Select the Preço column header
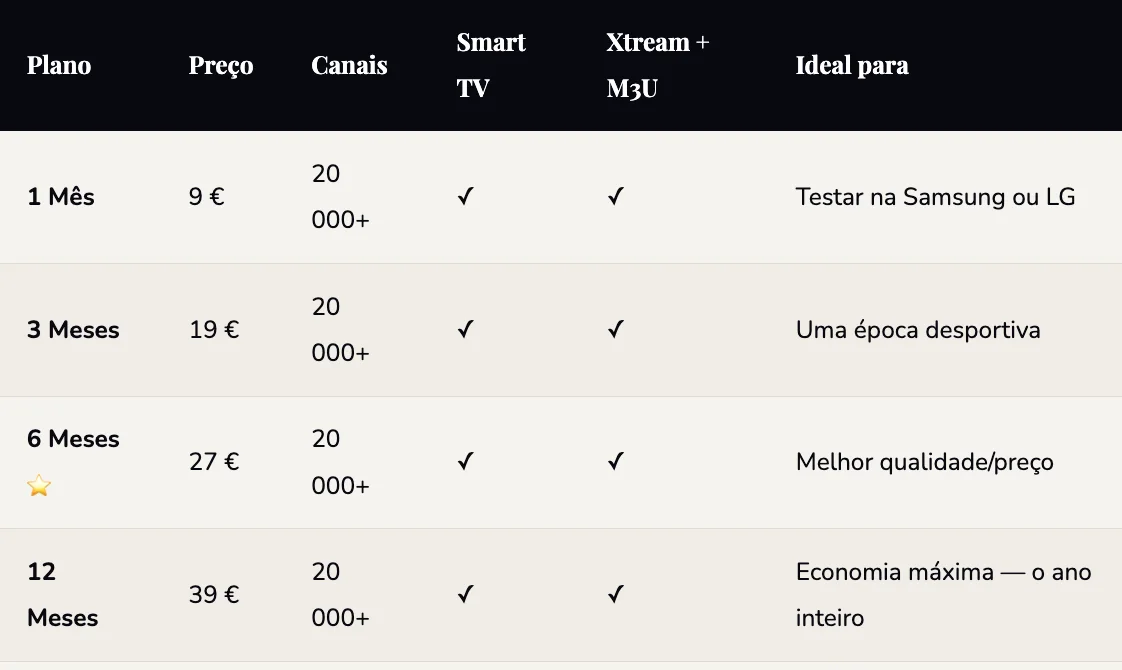Image resolution: width=1122 pixels, height=670 pixels. (221, 66)
